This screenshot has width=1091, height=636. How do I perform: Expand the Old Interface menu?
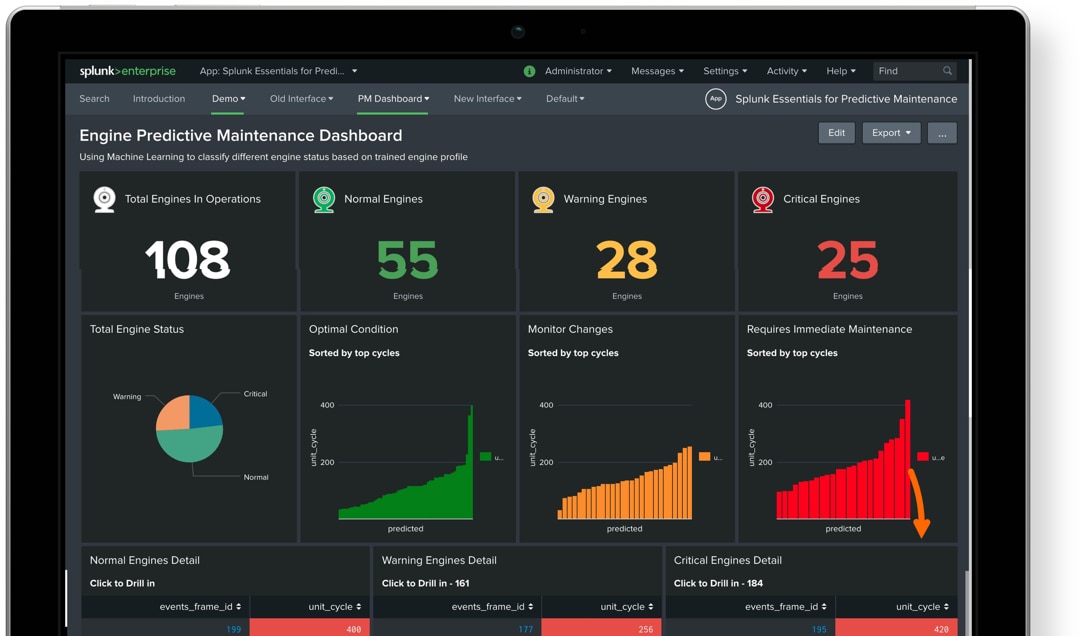(x=301, y=99)
